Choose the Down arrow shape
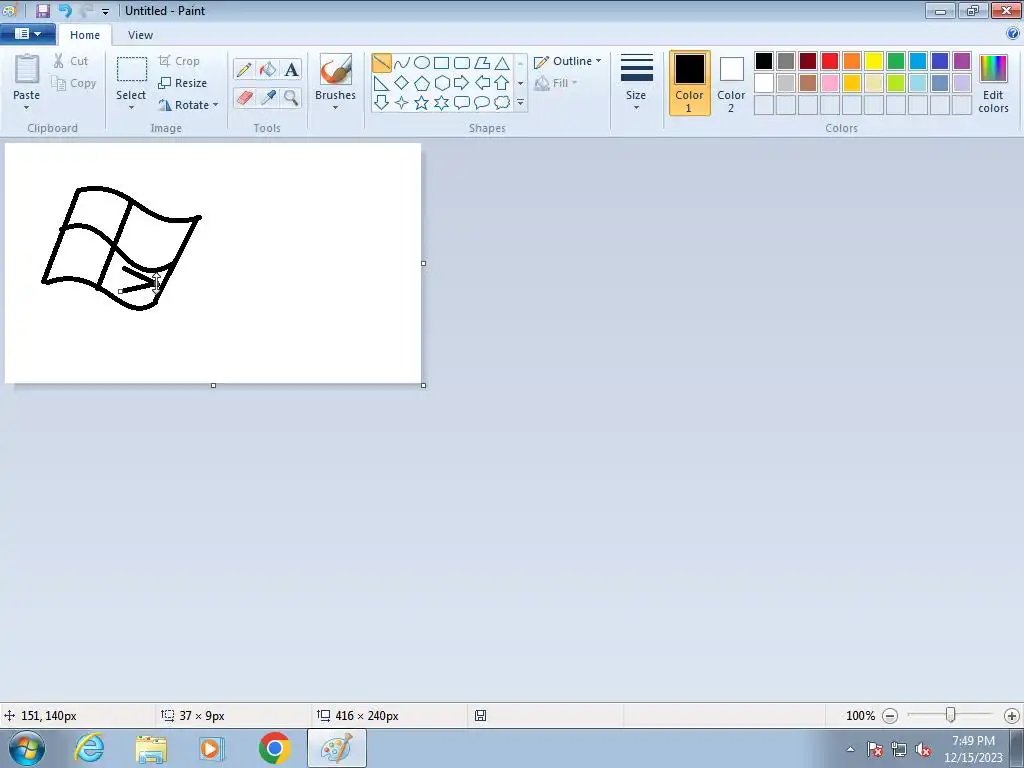 click(x=381, y=103)
